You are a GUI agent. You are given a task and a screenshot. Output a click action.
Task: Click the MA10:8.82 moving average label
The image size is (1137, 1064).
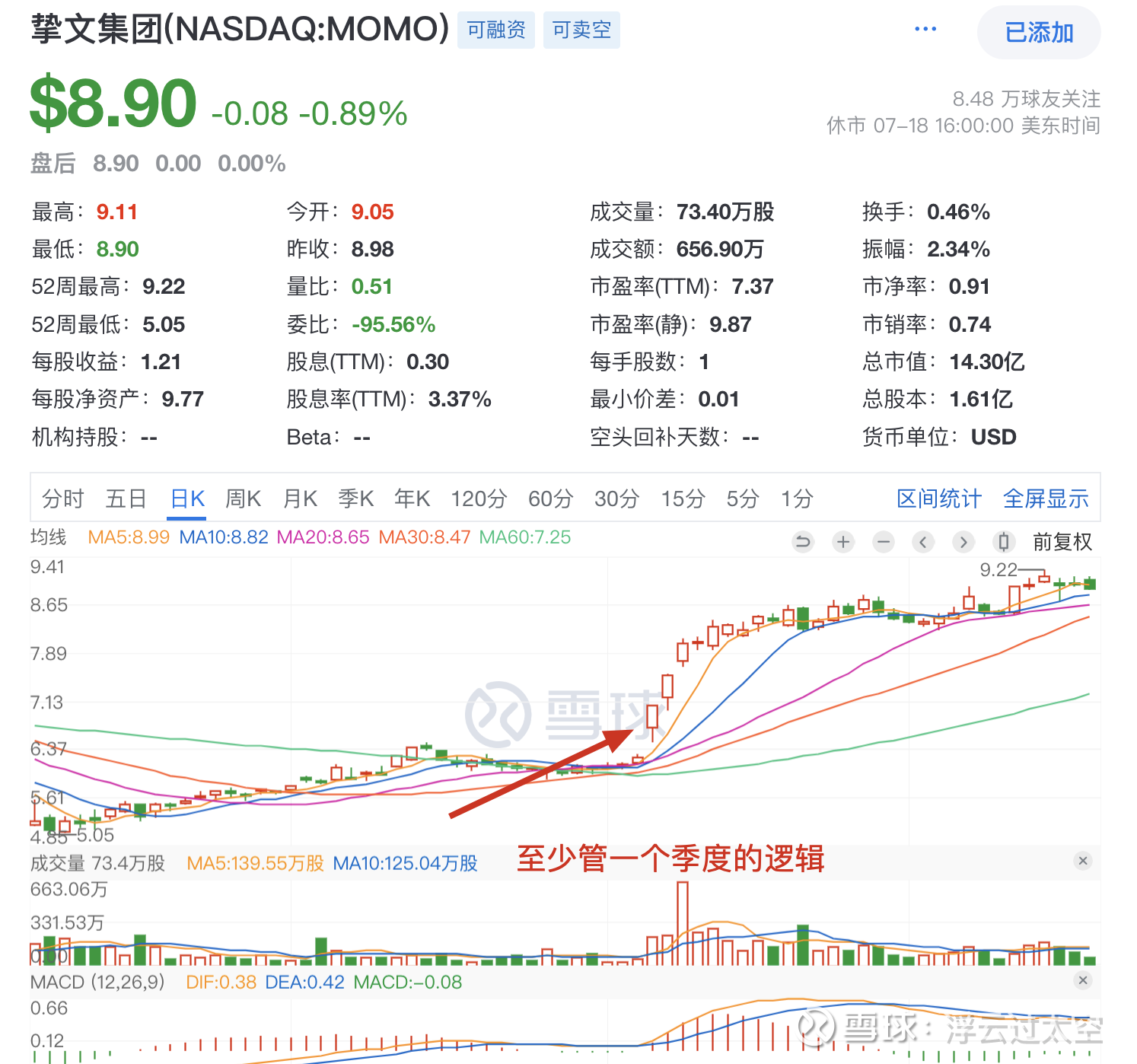tap(224, 537)
